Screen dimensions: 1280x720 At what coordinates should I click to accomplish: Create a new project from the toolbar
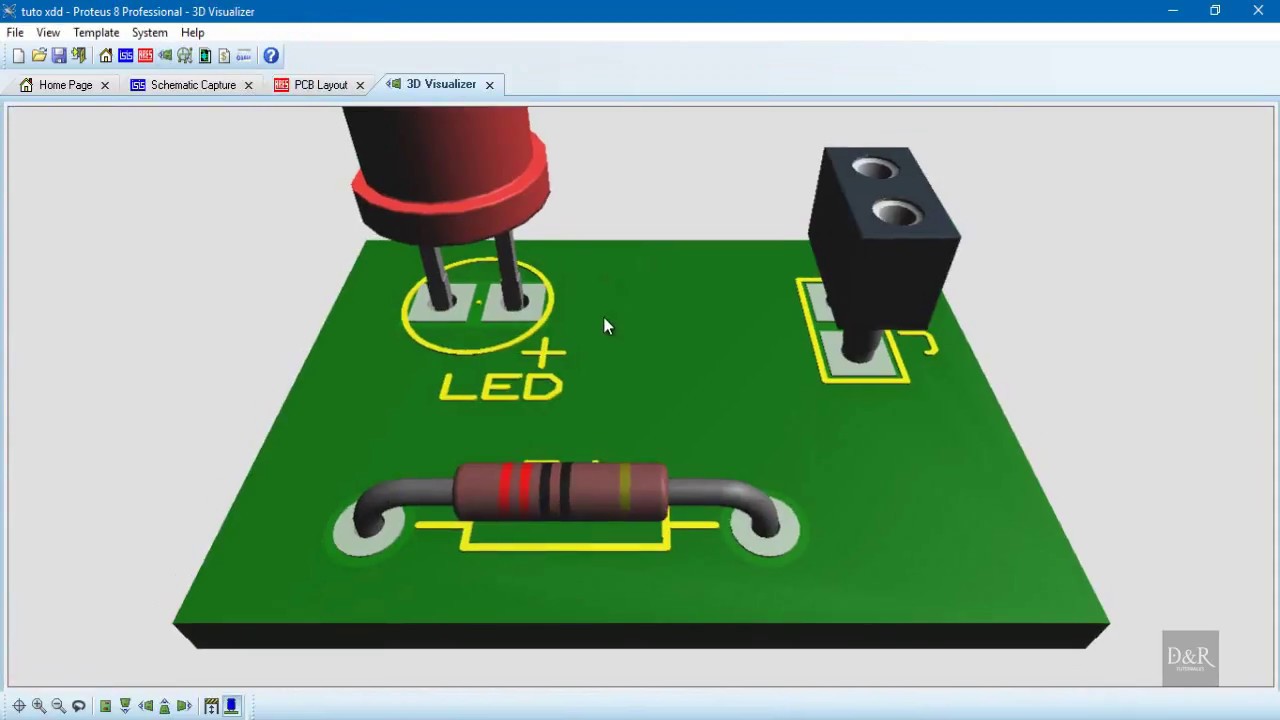[18, 56]
